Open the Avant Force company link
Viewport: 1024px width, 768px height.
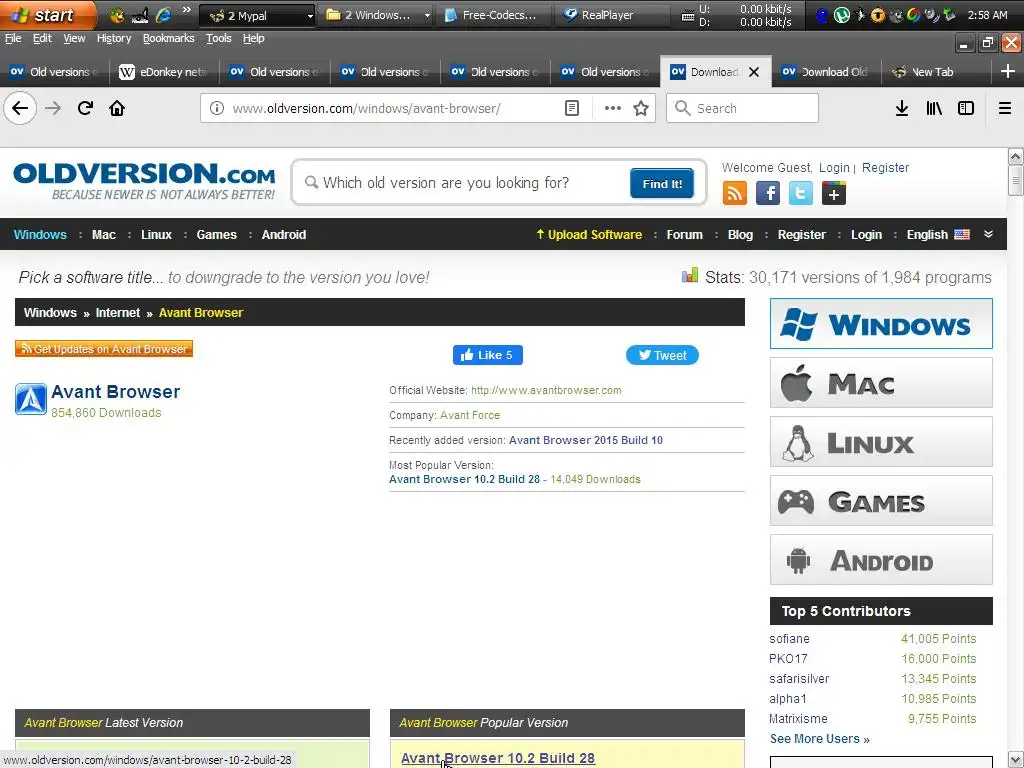[470, 415]
